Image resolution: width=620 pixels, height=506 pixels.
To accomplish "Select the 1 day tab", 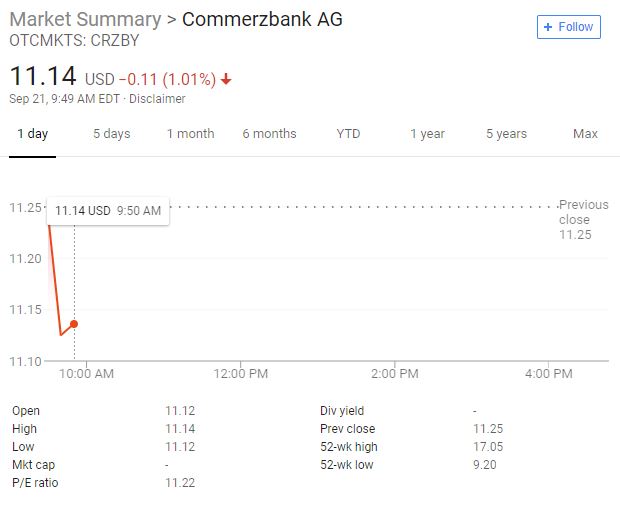I will tap(32, 134).
